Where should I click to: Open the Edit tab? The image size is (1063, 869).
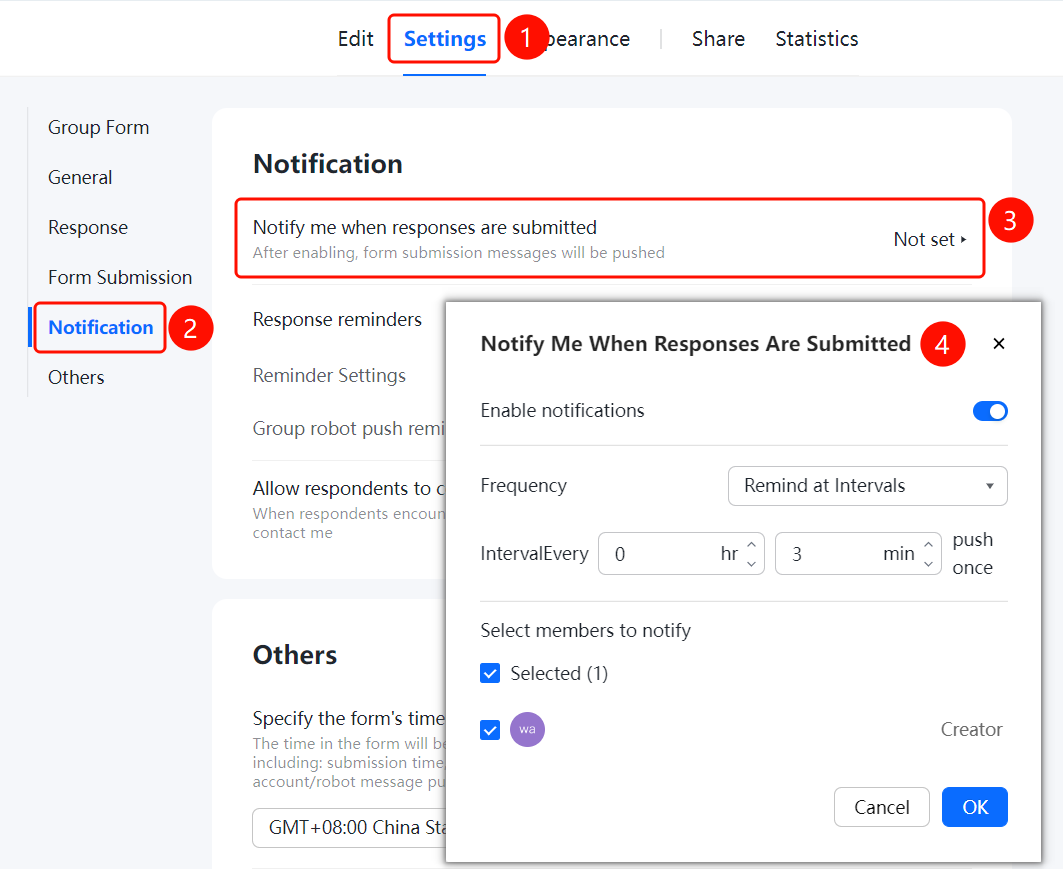click(x=355, y=39)
